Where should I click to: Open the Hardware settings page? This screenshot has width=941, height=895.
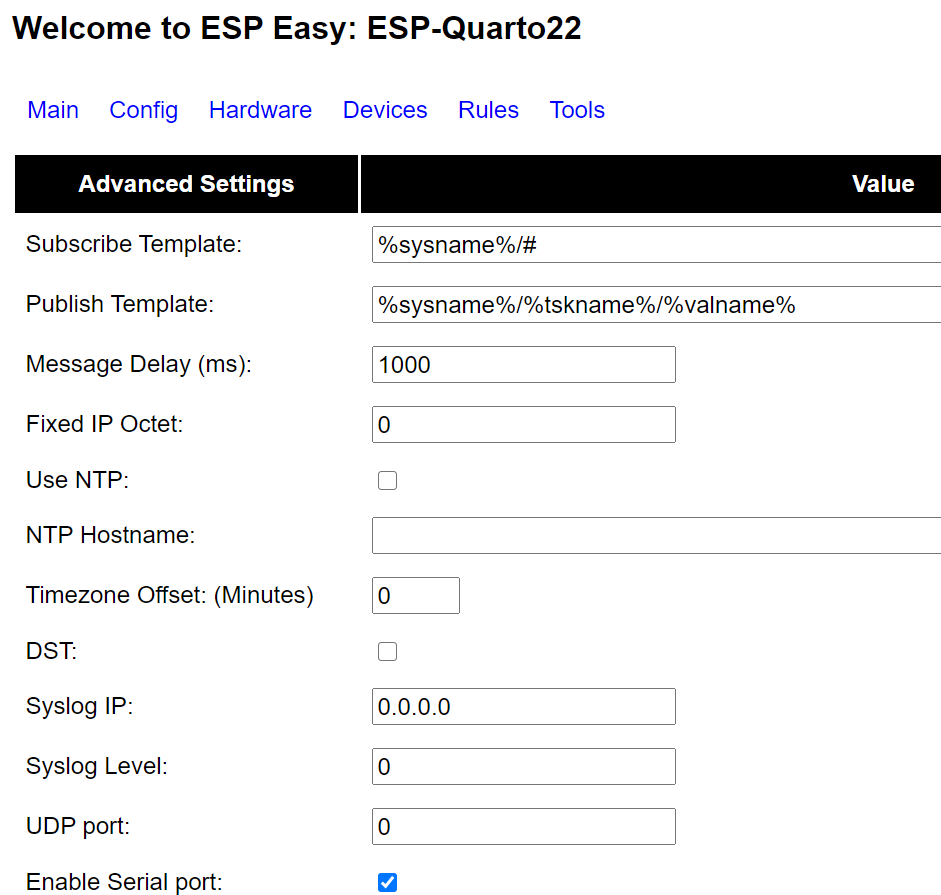click(260, 110)
